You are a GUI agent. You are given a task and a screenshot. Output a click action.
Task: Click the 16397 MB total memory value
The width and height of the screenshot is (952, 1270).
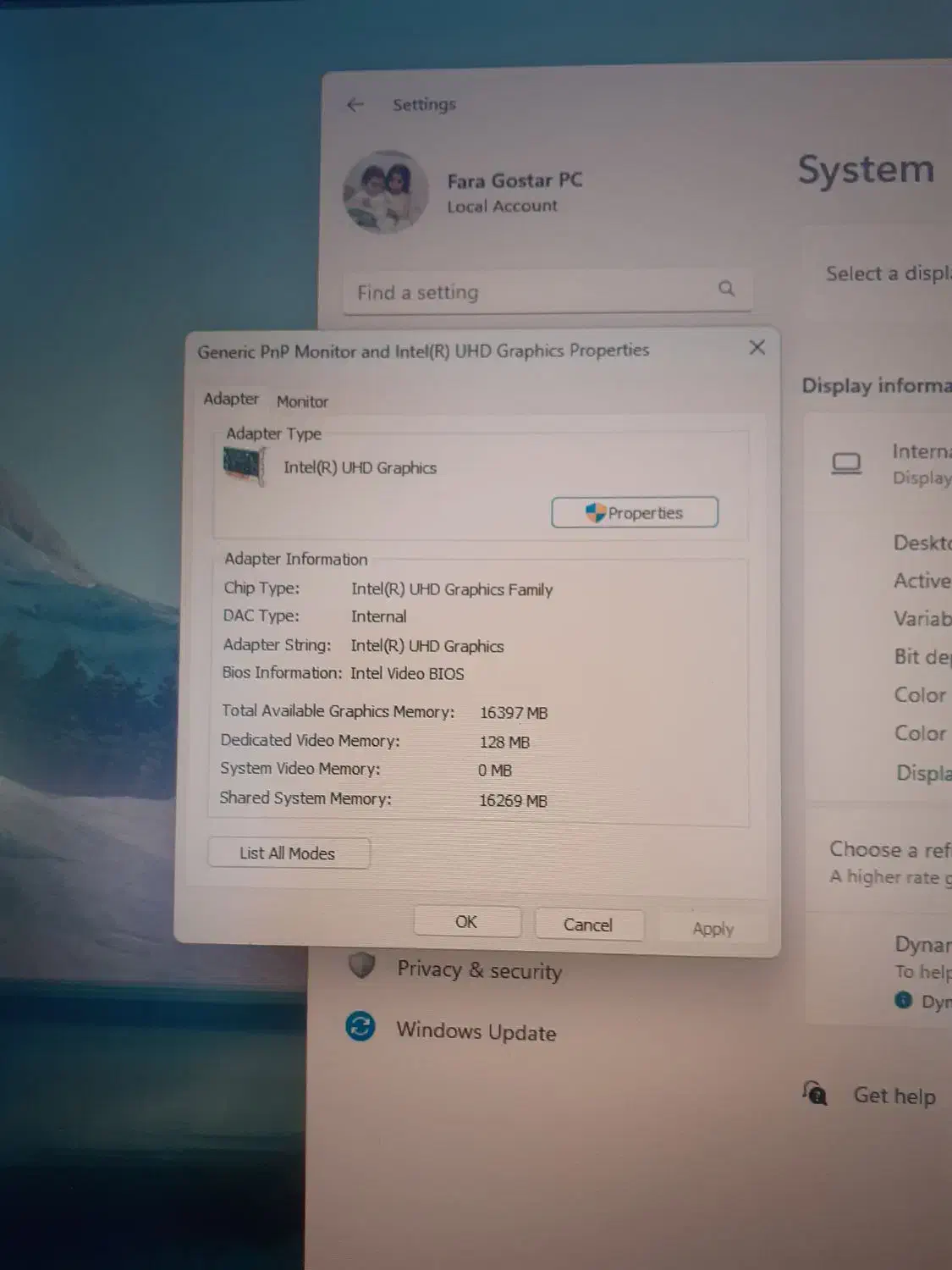point(514,713)
